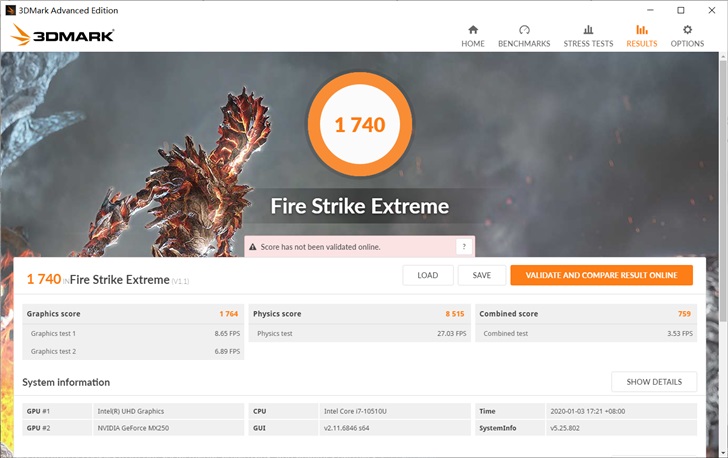Click the 3DMark logo in the header
The height and width of the screenshot is (458, 728).
point(62,36)
